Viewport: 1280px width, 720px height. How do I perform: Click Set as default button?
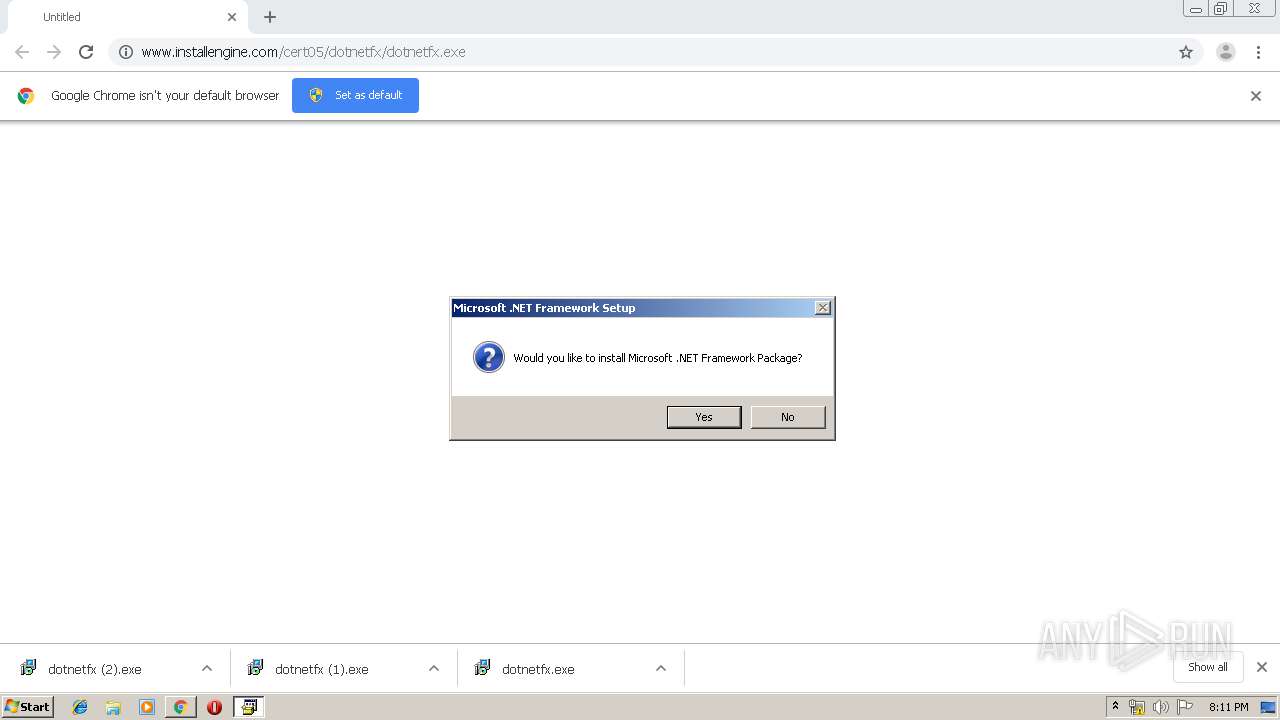(355, 95)
